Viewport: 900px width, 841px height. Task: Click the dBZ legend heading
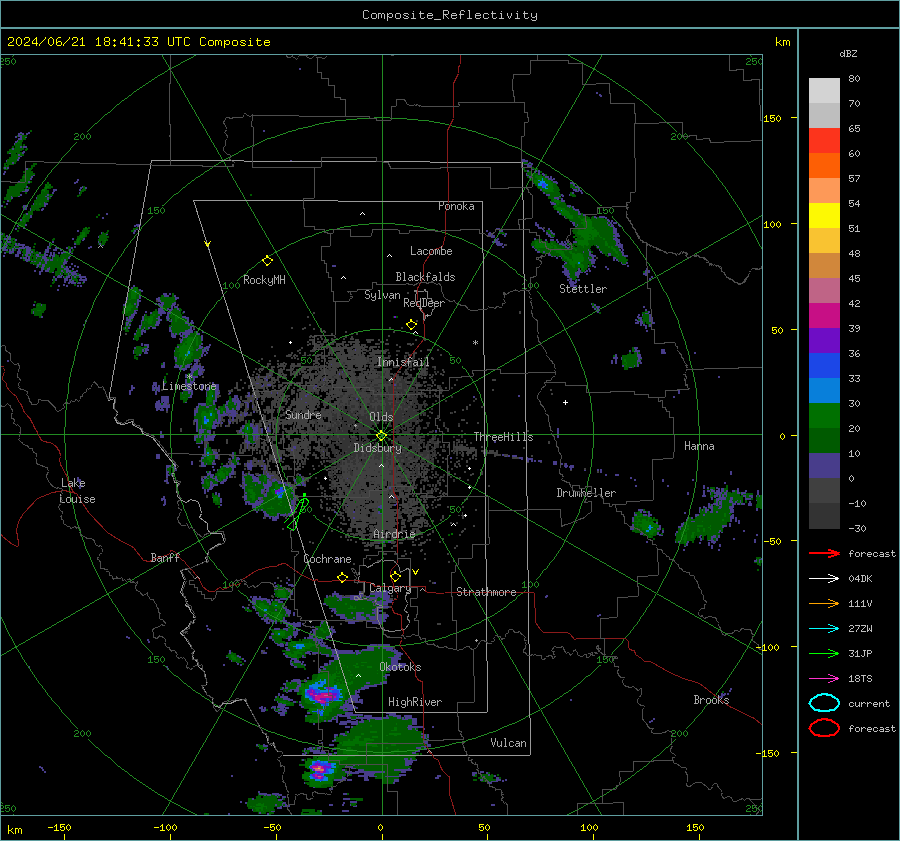(848, 53)
